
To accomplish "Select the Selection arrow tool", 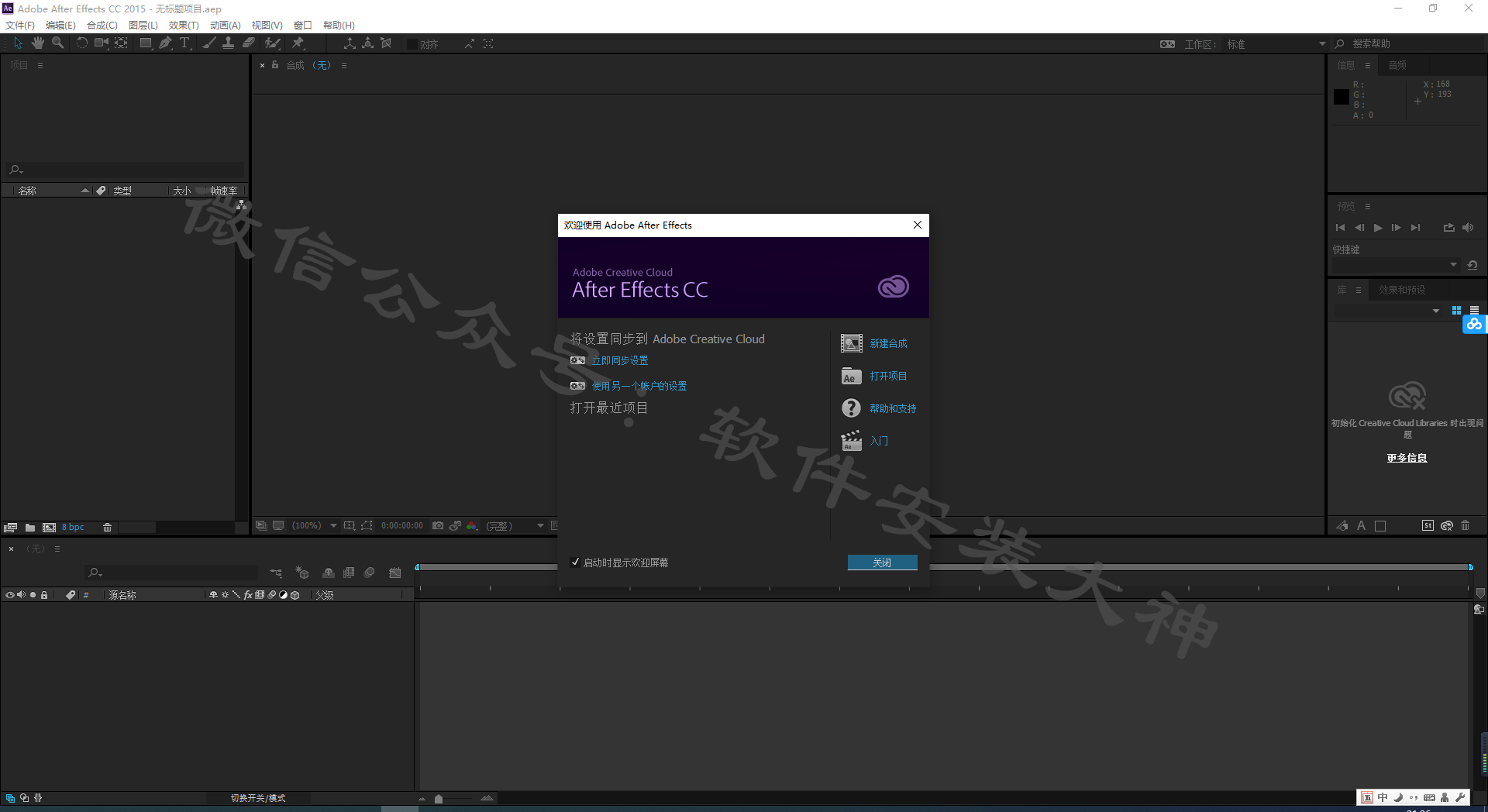I will [18, 43].
